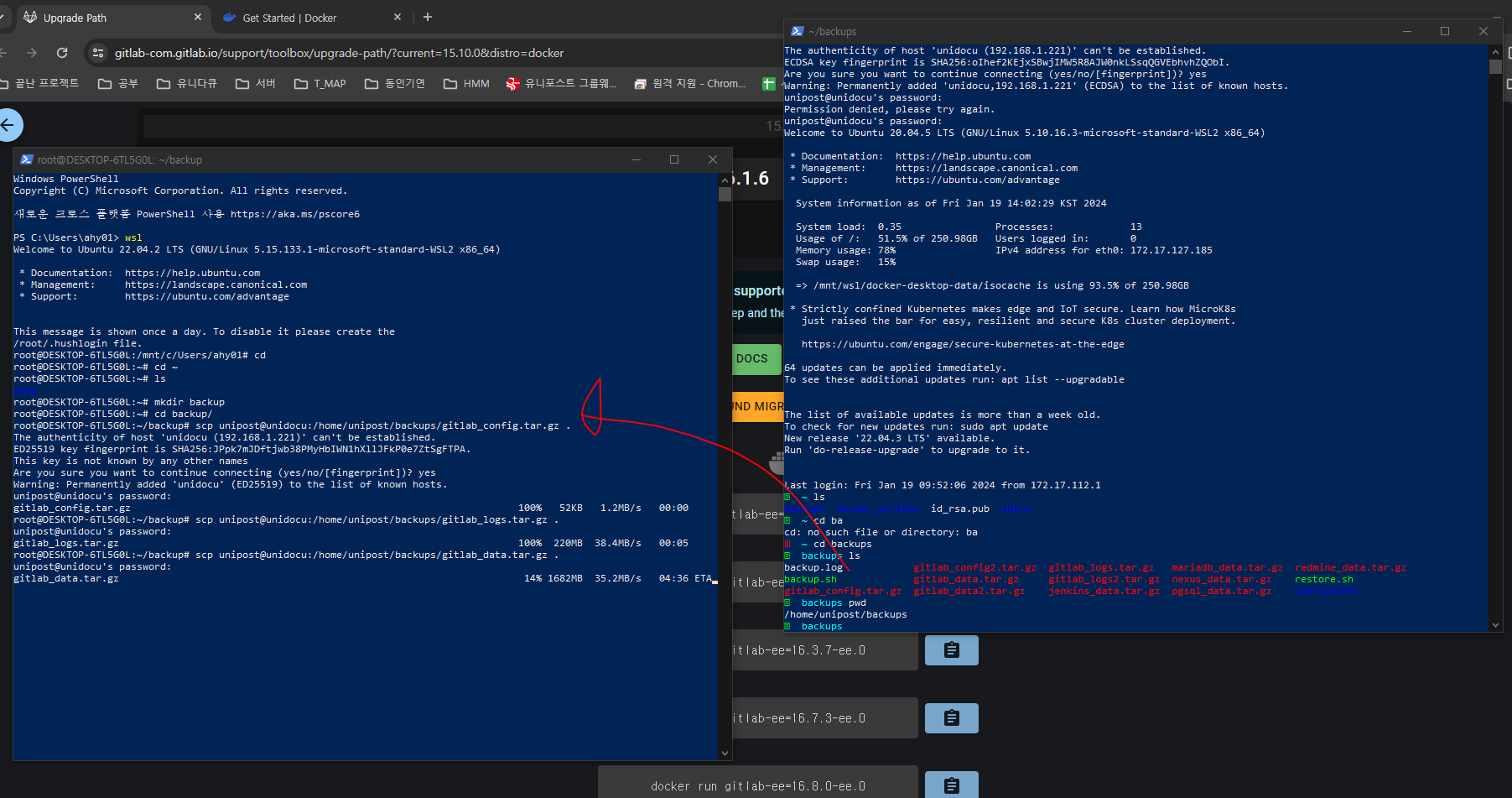Open the 동인기연 bookmark folder

coord(395,84)
